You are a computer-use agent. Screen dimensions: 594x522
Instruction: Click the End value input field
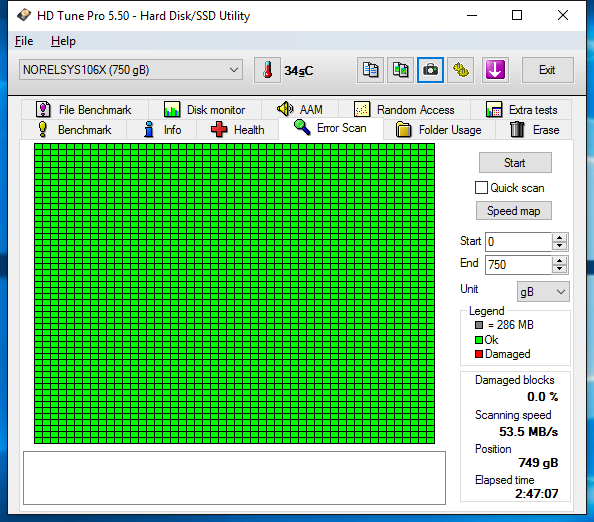click(518, 264)
